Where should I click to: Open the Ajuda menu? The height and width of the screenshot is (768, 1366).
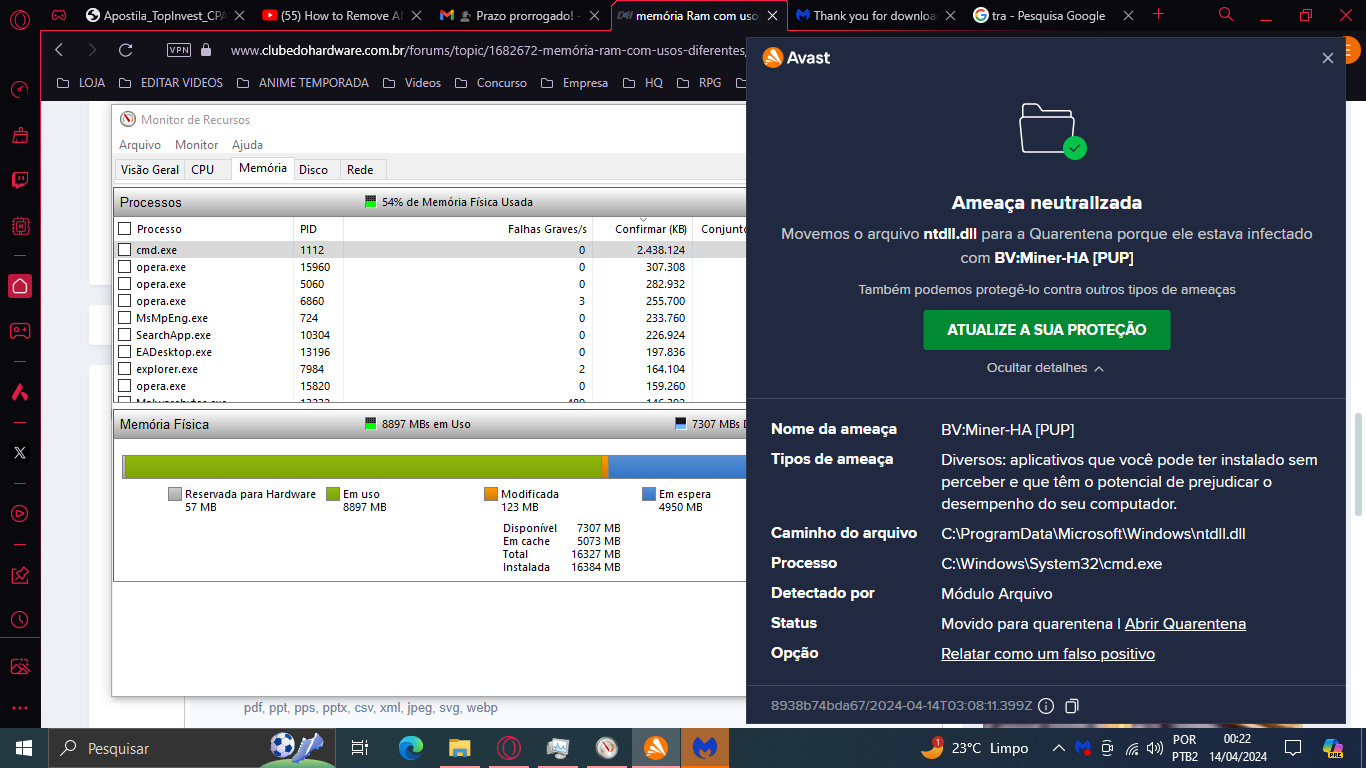coord(247,145)
